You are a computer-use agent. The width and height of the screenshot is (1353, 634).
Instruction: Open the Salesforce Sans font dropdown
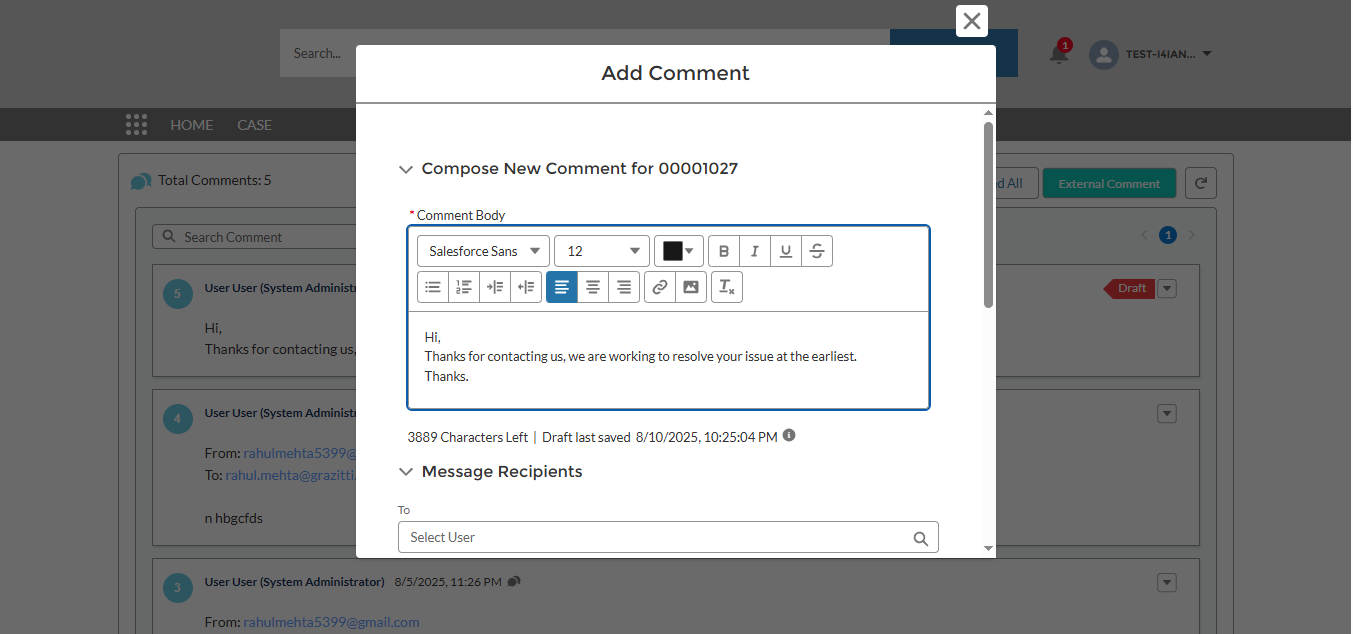coord(483,251)
